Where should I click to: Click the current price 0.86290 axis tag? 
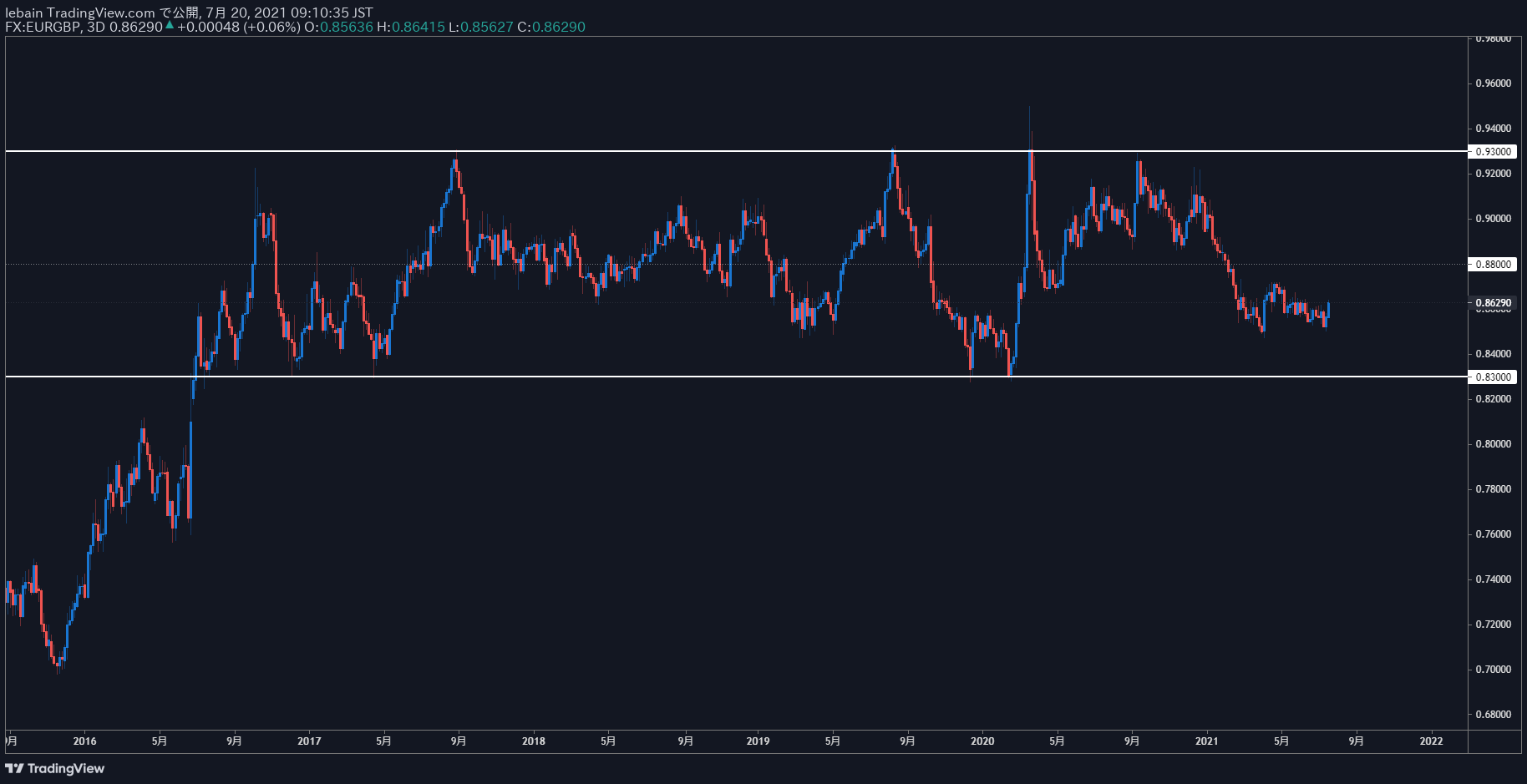pos(1493,303)
